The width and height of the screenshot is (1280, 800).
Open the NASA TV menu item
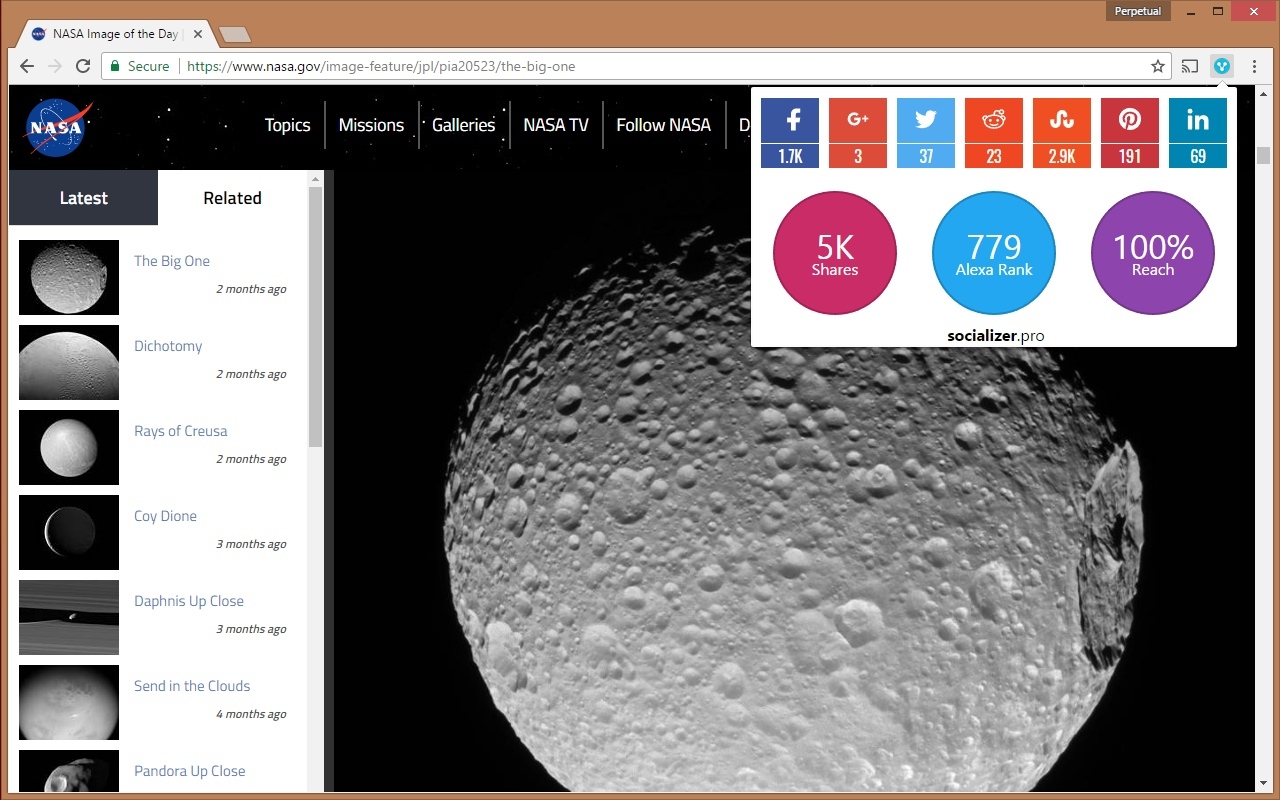click(x=556, y=125)
